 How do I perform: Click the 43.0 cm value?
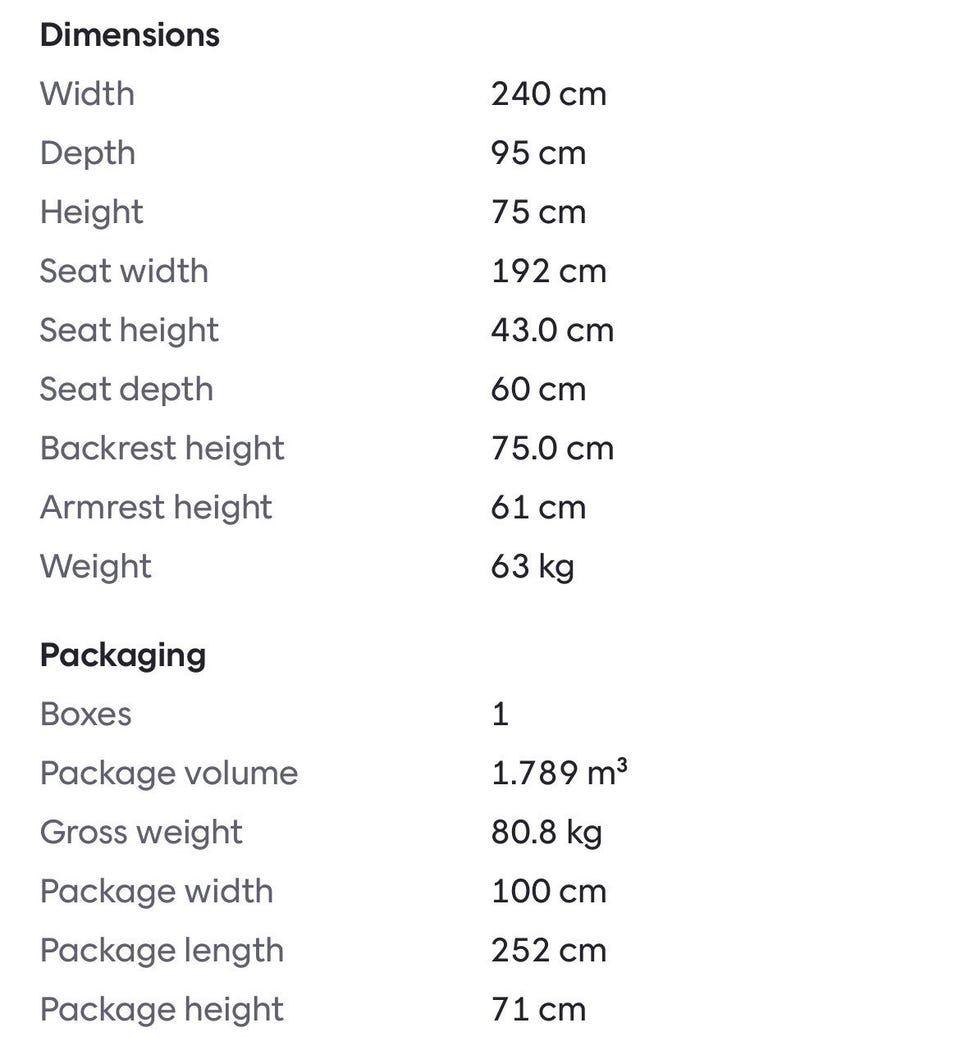[x=552, y=330]
